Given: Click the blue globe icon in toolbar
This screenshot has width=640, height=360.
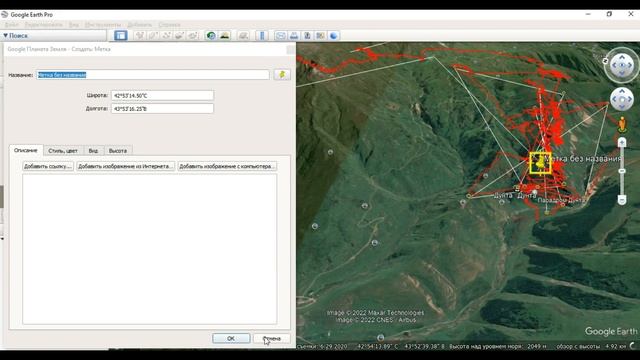Looking at the screenshot, I should (x=333, y=36).
